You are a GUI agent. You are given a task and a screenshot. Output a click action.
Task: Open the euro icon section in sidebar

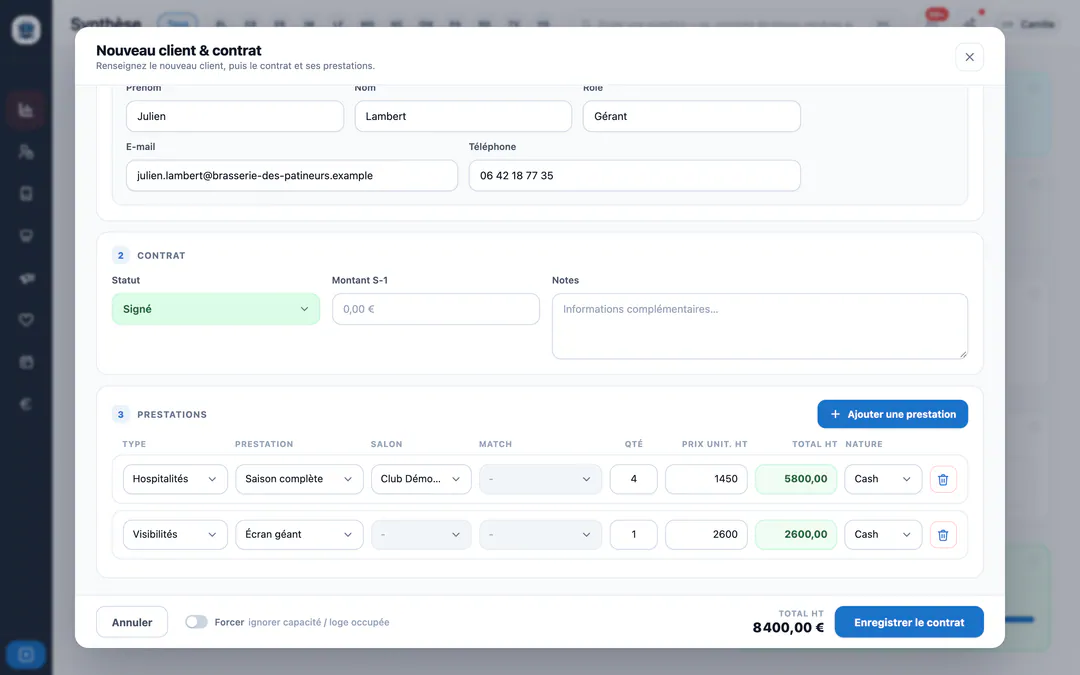pyautogui.click(x=26, y=404)
